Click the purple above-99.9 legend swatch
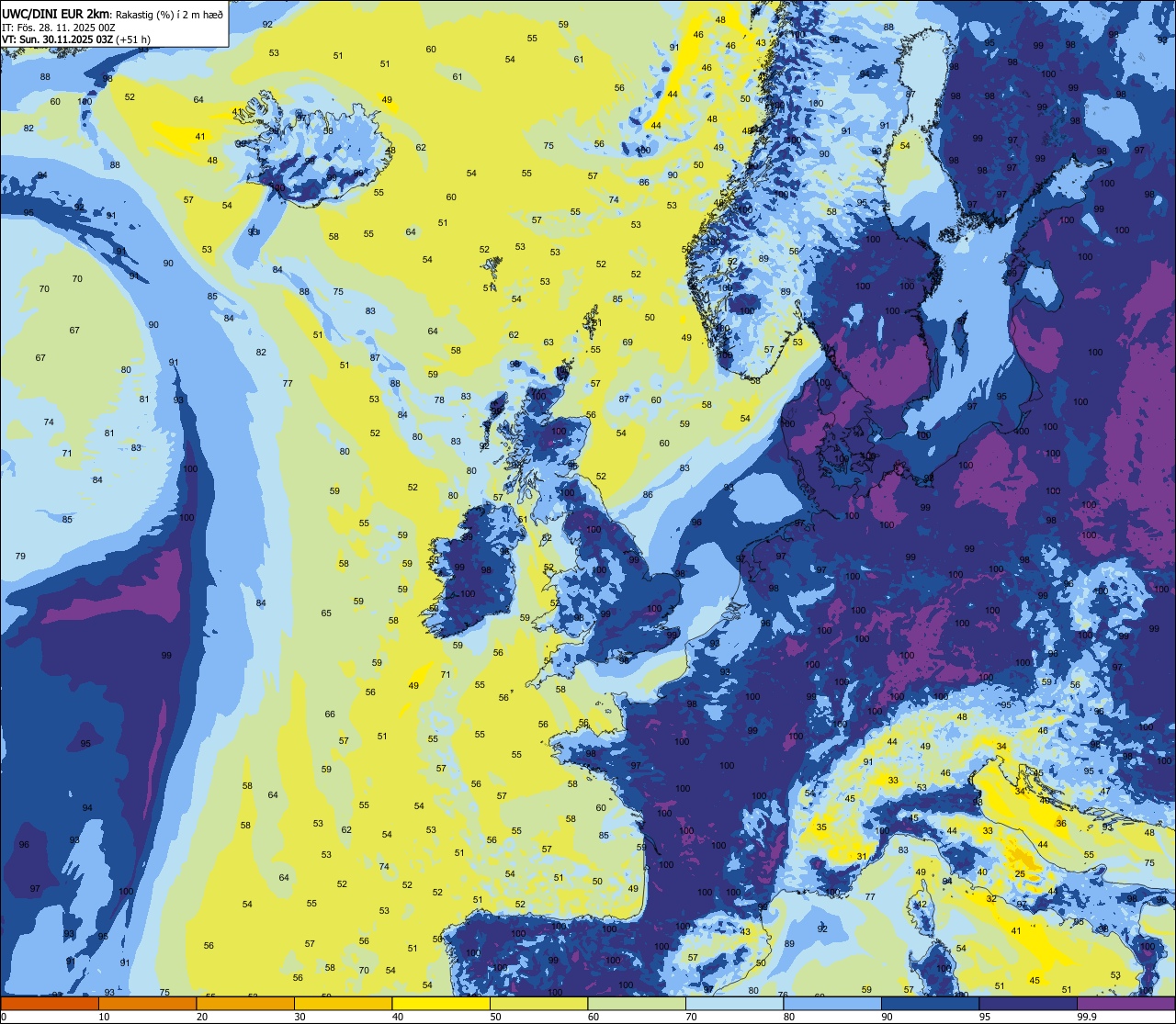 pyautogui.click(x=1125, y=1003)
